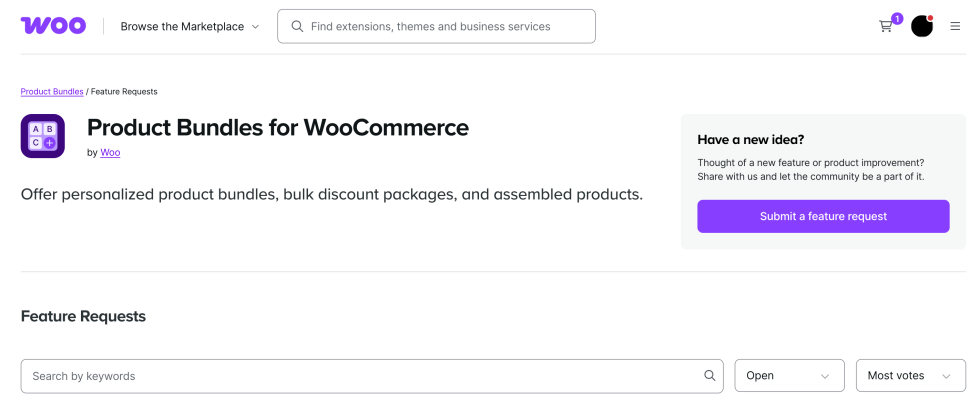Open the Most votes sort dropdown

click(x=910, y=376)
